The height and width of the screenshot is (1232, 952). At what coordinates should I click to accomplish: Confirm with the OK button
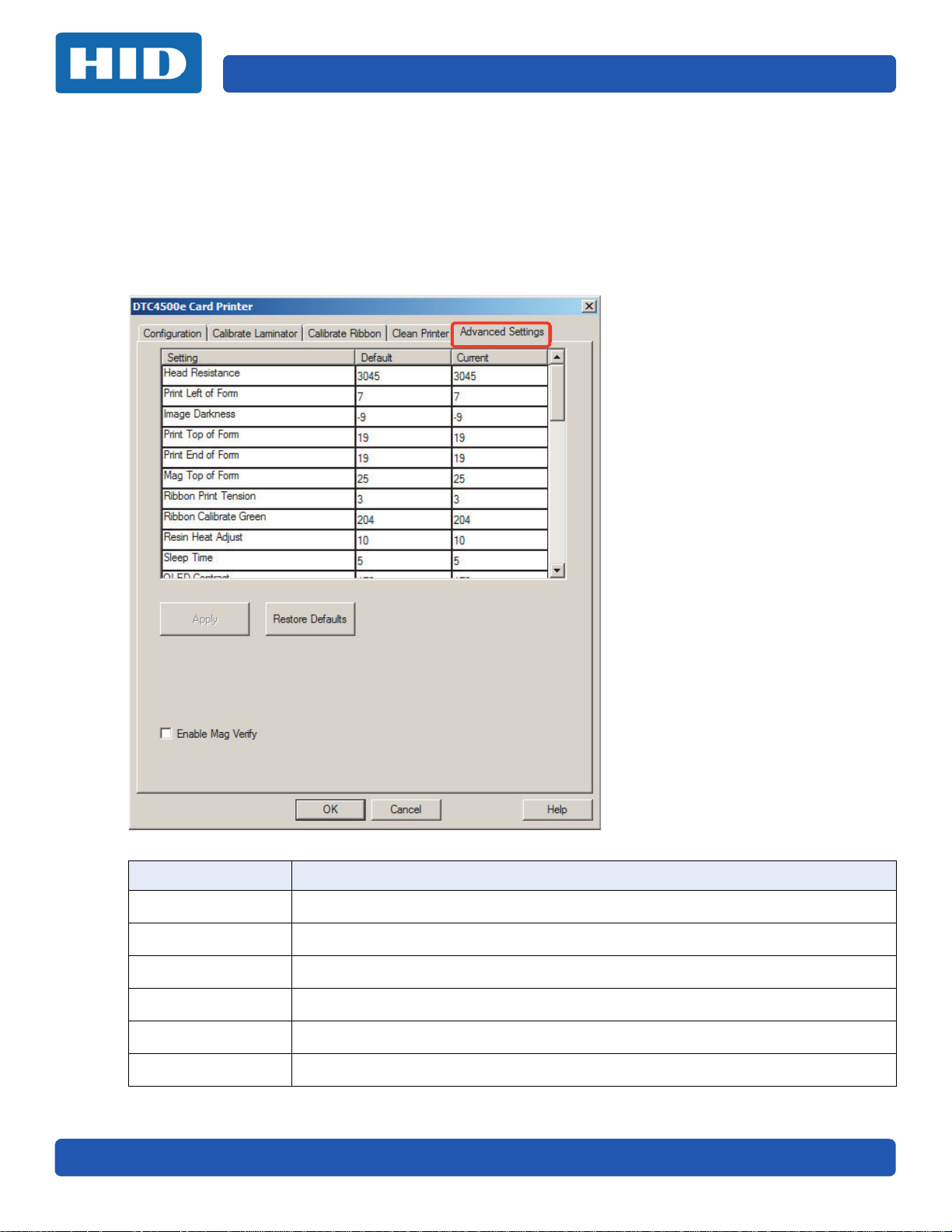coord(330,810)
